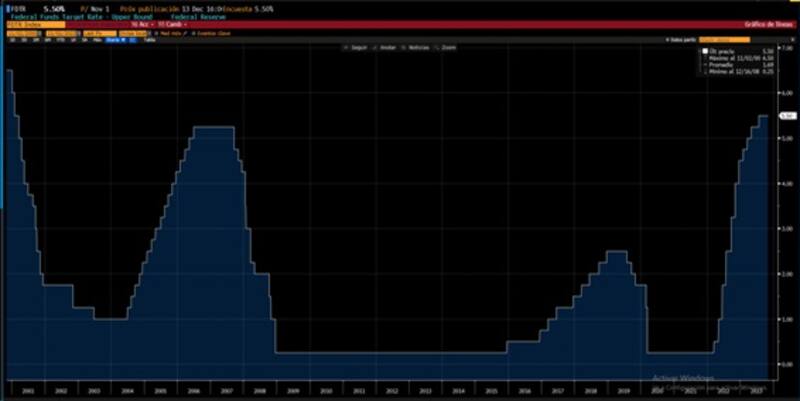Viewport: 800px width, 401px height.
Task: Click the orange button next to Datos pants
Action: pos(725,39)
